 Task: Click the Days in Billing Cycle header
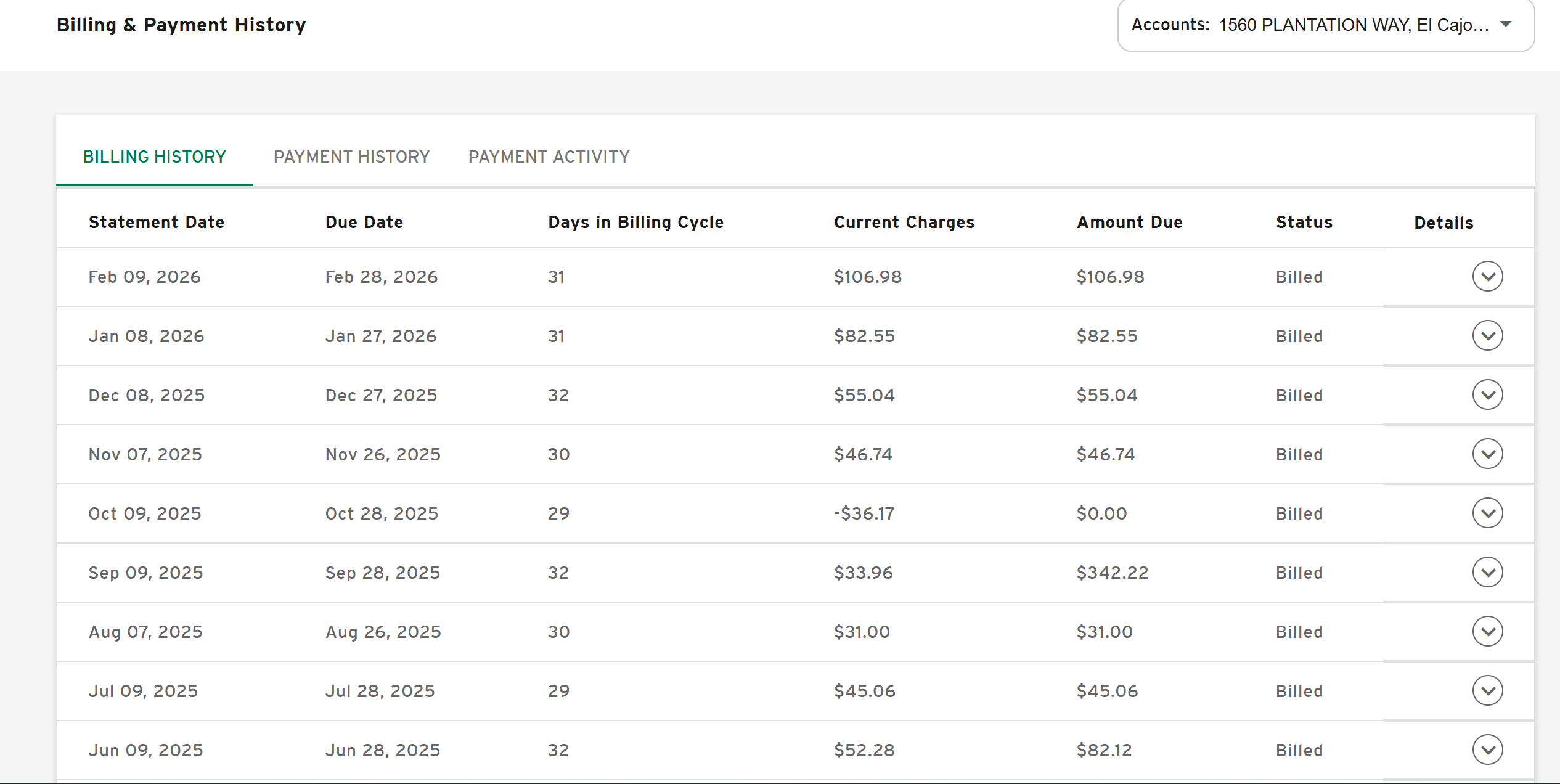pyautogui.click(x=635, y=223)
